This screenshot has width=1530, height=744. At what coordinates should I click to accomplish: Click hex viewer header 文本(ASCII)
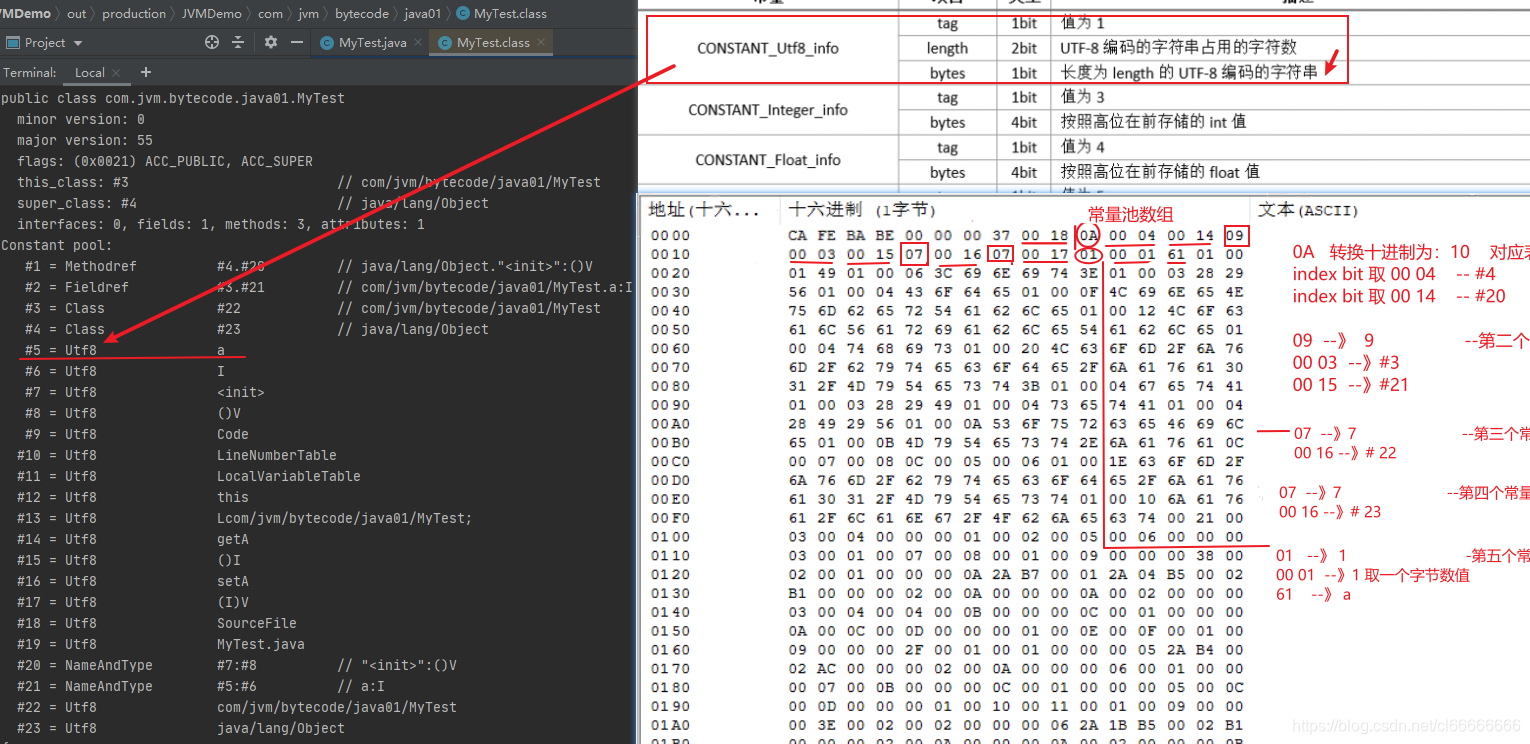(x=1308, y=209)
